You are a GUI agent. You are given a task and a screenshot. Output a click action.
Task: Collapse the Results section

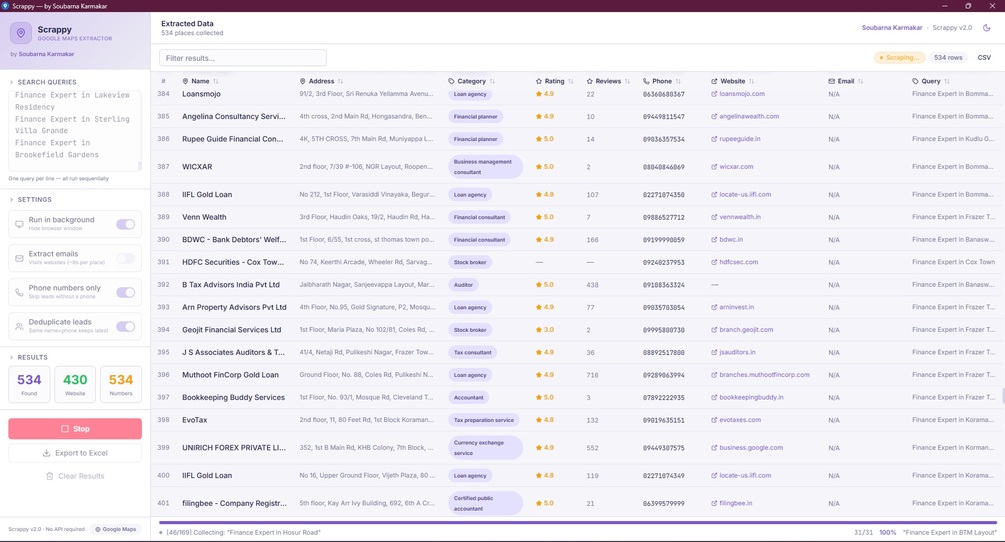(29, 357)
